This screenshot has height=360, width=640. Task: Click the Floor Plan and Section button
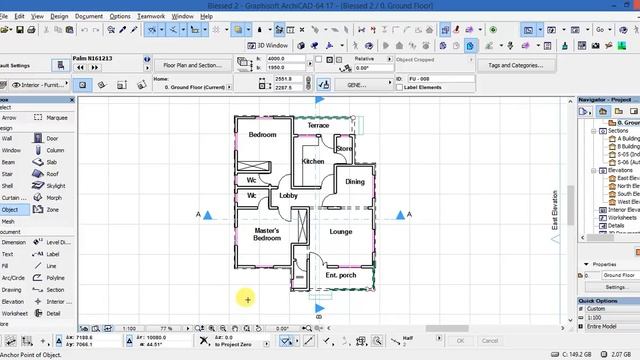click(193, 65)
